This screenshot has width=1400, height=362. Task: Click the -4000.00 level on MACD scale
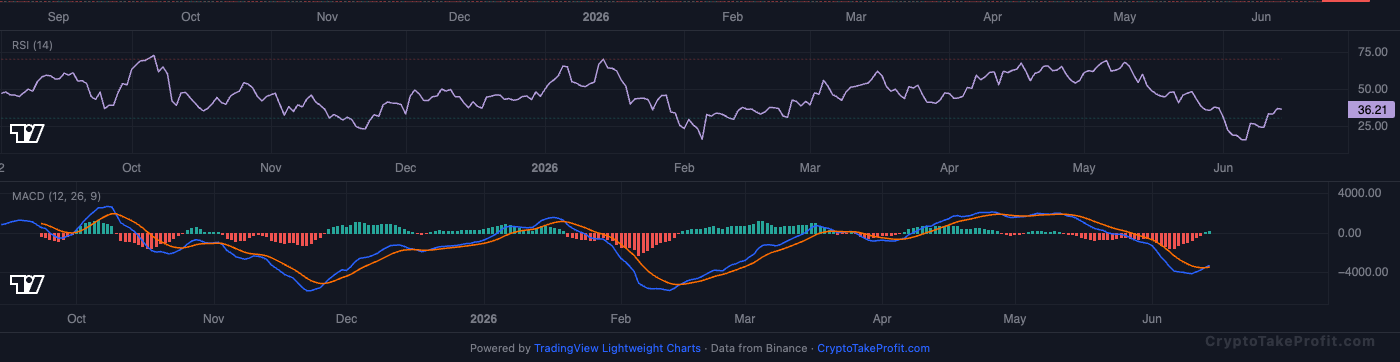tap(1363, 272)
